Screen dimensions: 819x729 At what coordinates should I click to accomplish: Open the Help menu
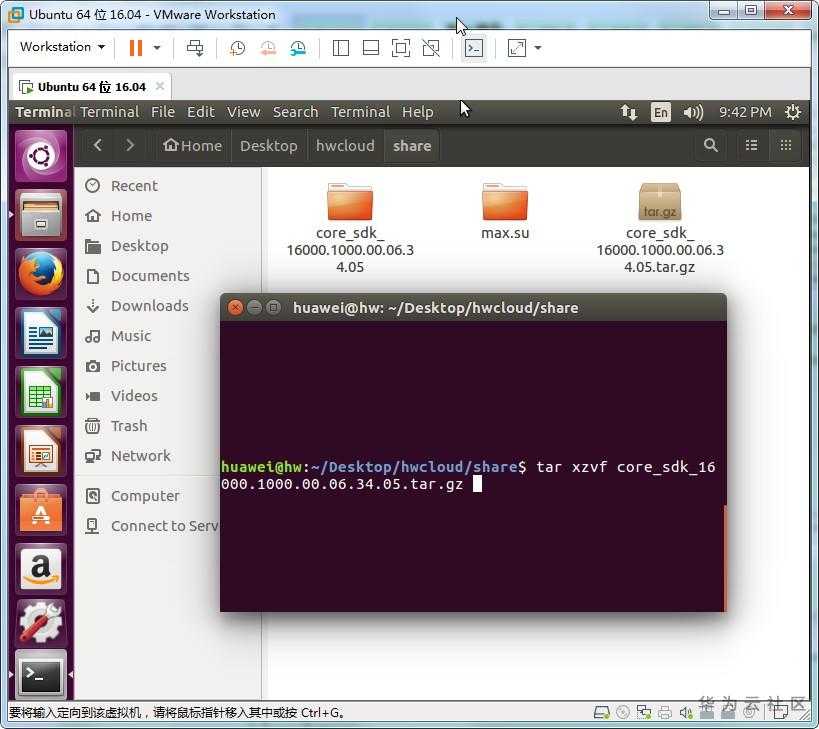tap(417, 112)
